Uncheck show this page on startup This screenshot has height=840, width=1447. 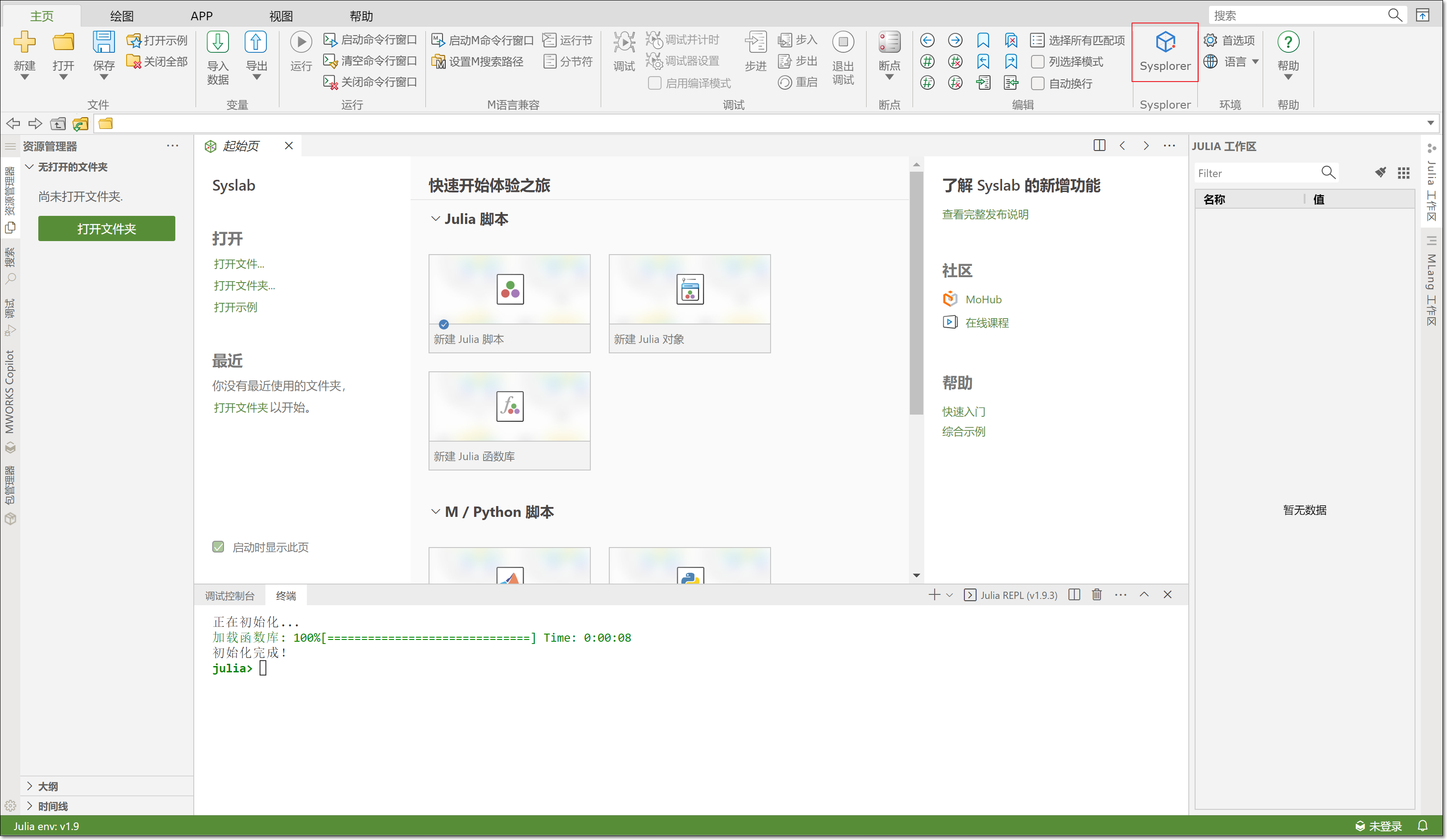click(218, 547)
